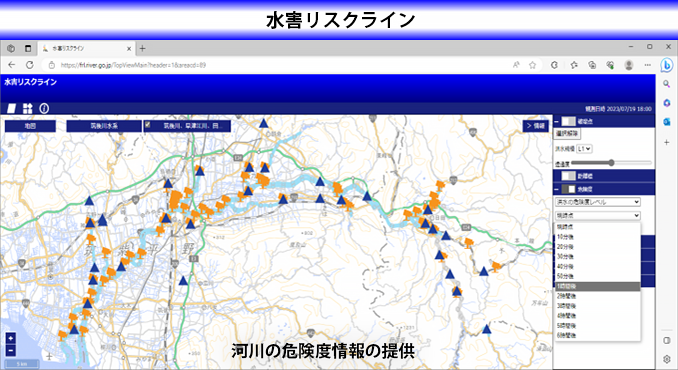View site info lock icon in address bar
The image size is (678, 370).
(51, 65)
